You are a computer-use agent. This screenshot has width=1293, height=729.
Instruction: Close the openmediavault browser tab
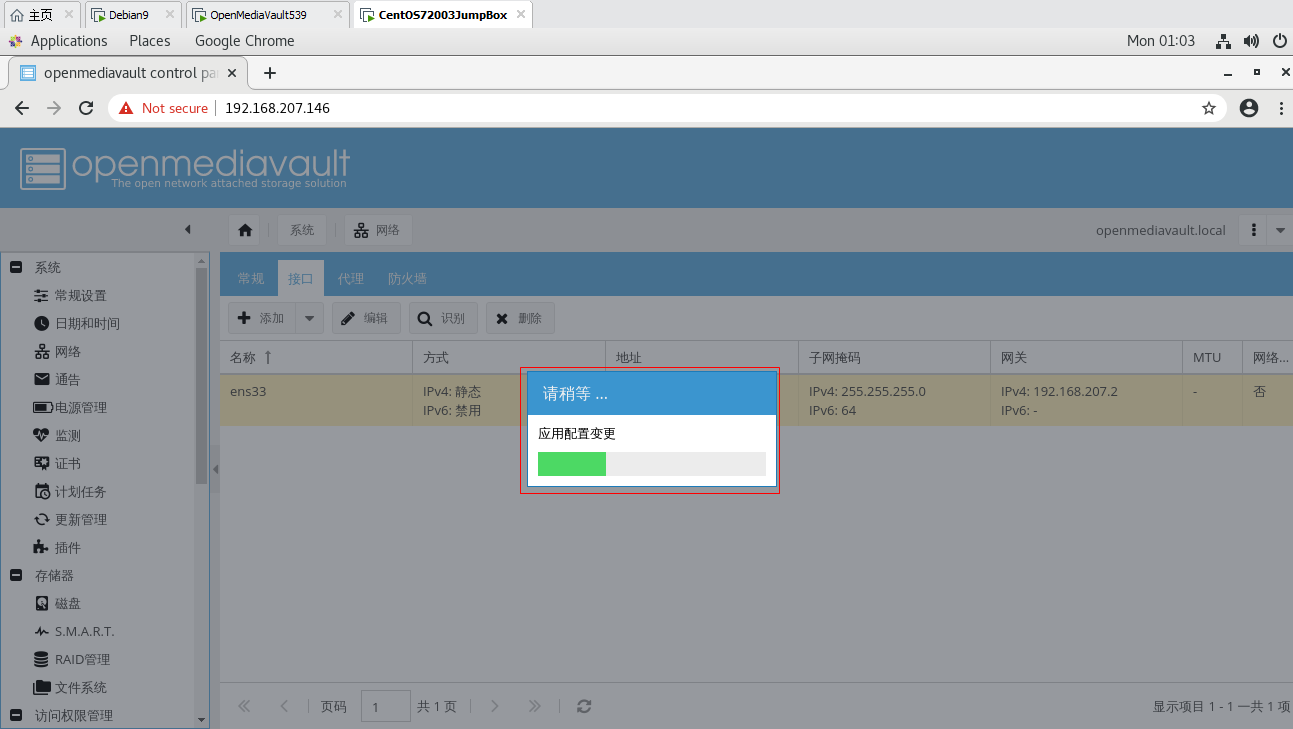click(x=233, y=73)
